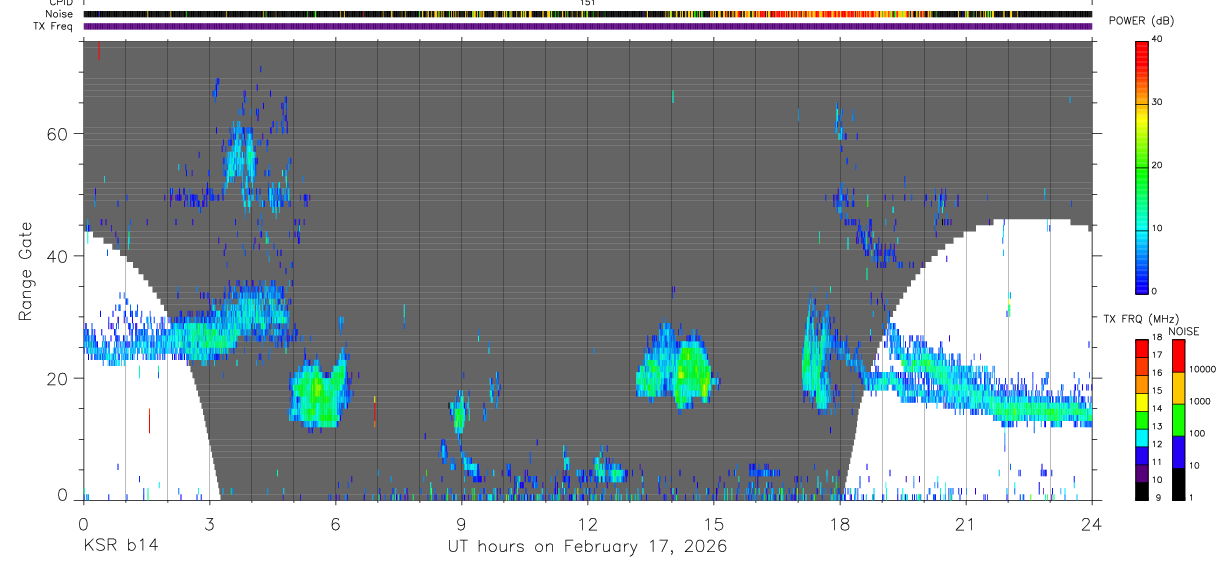The image size is (1228, 567).
Task: Click the 14 label in TX FRQ legend
Action: pos(1157,409)
